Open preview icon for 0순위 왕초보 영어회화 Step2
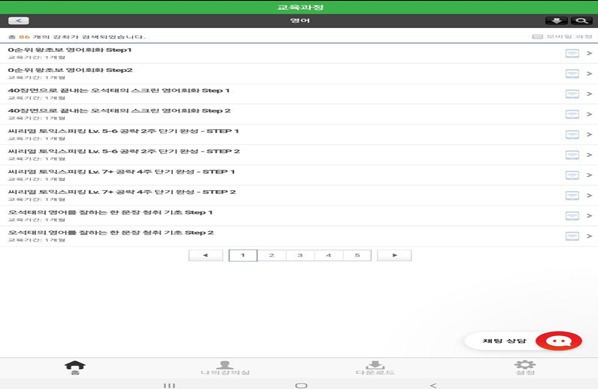Image resolution: width=598 pixels, height=389 pixels. pos(572,74)
